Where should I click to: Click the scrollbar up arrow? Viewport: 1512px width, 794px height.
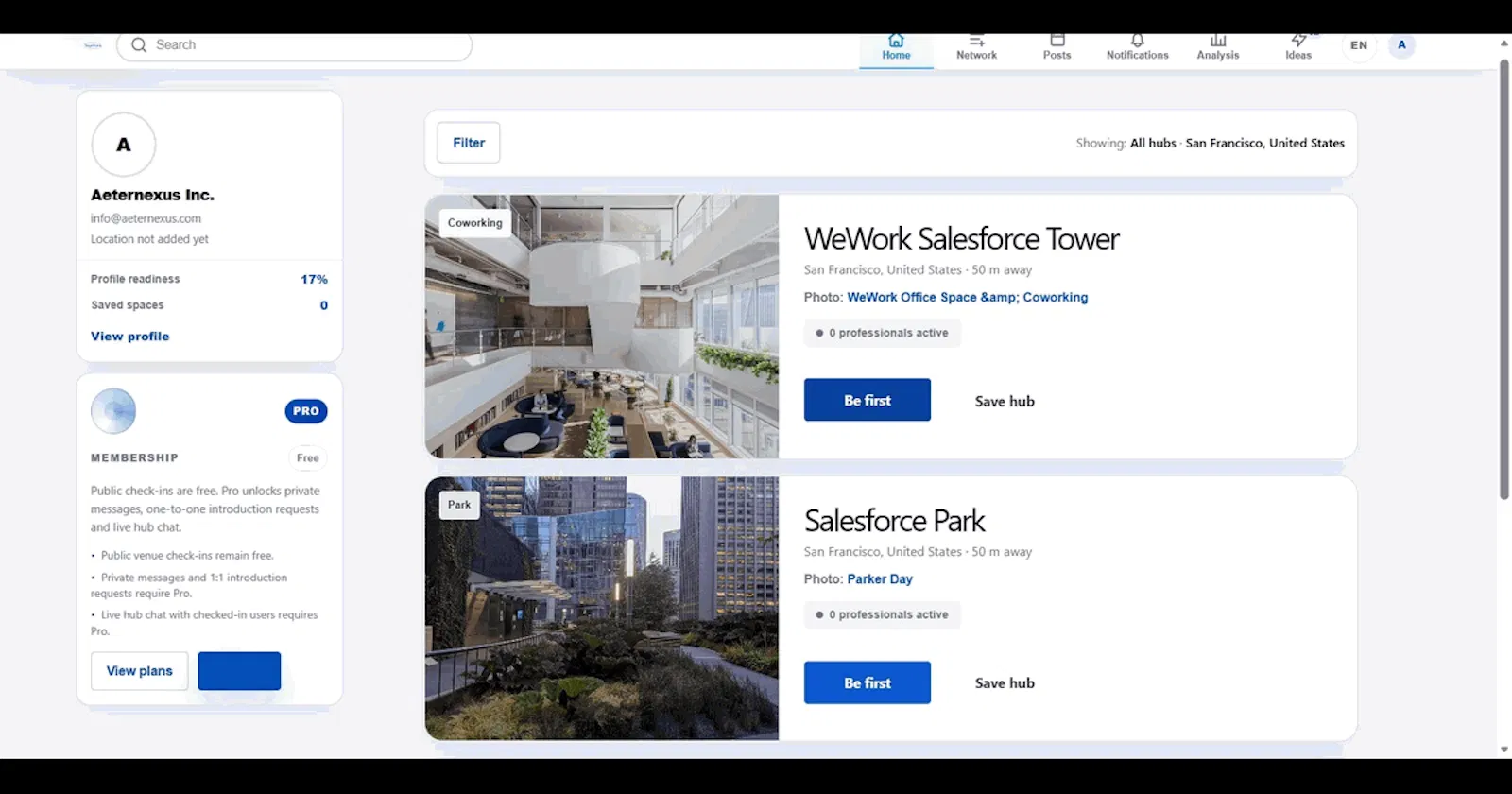[x=1504, y=43]
